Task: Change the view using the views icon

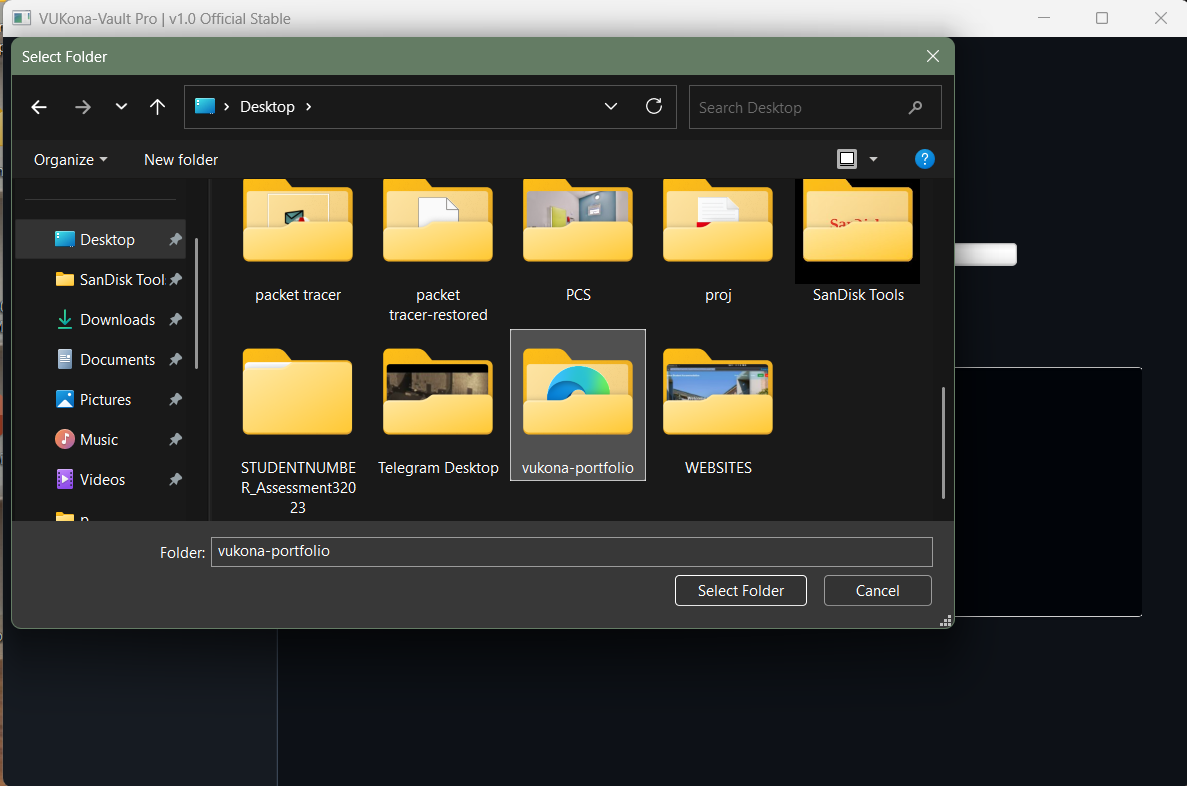Action: click(846, 158)
